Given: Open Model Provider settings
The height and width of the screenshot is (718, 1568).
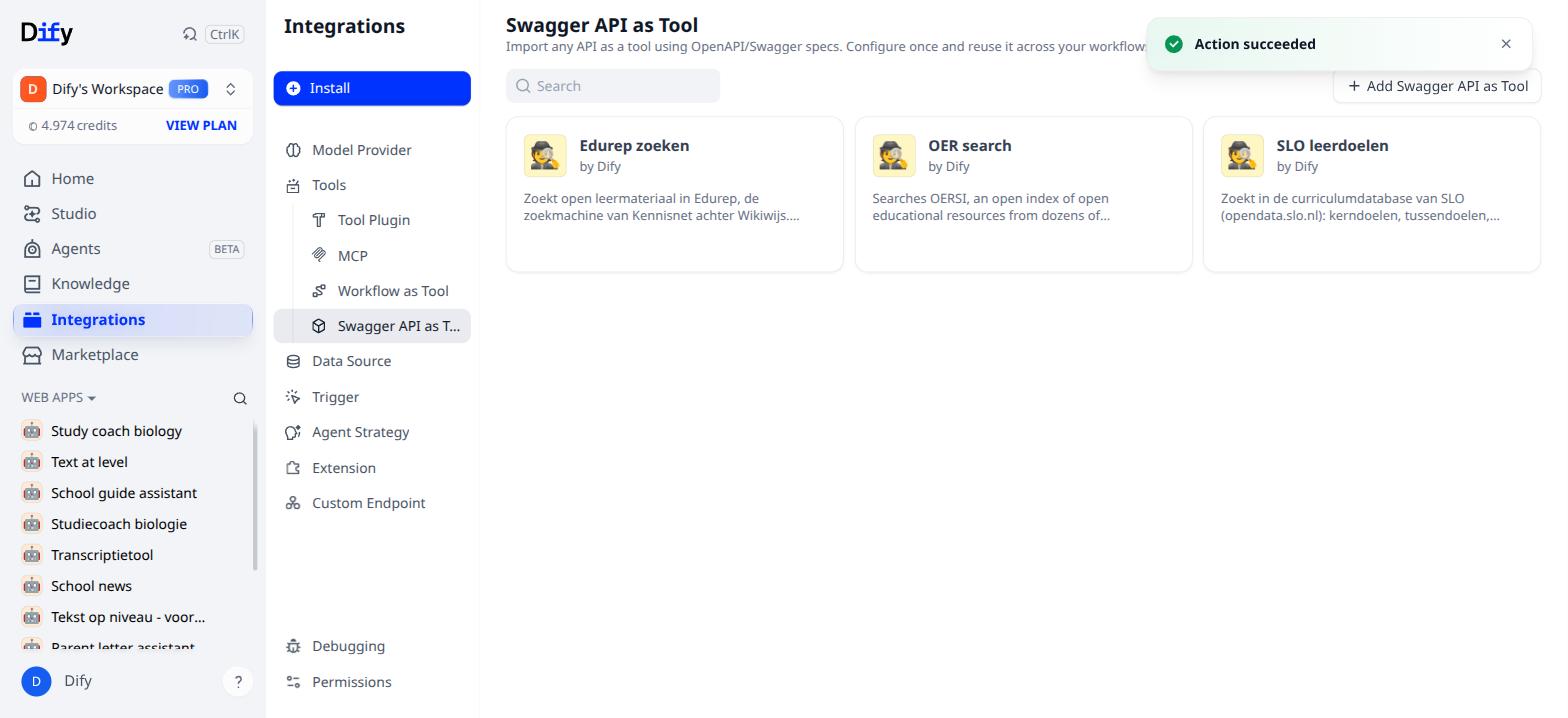Looking at the screenshot, I should tap(372, 150).
